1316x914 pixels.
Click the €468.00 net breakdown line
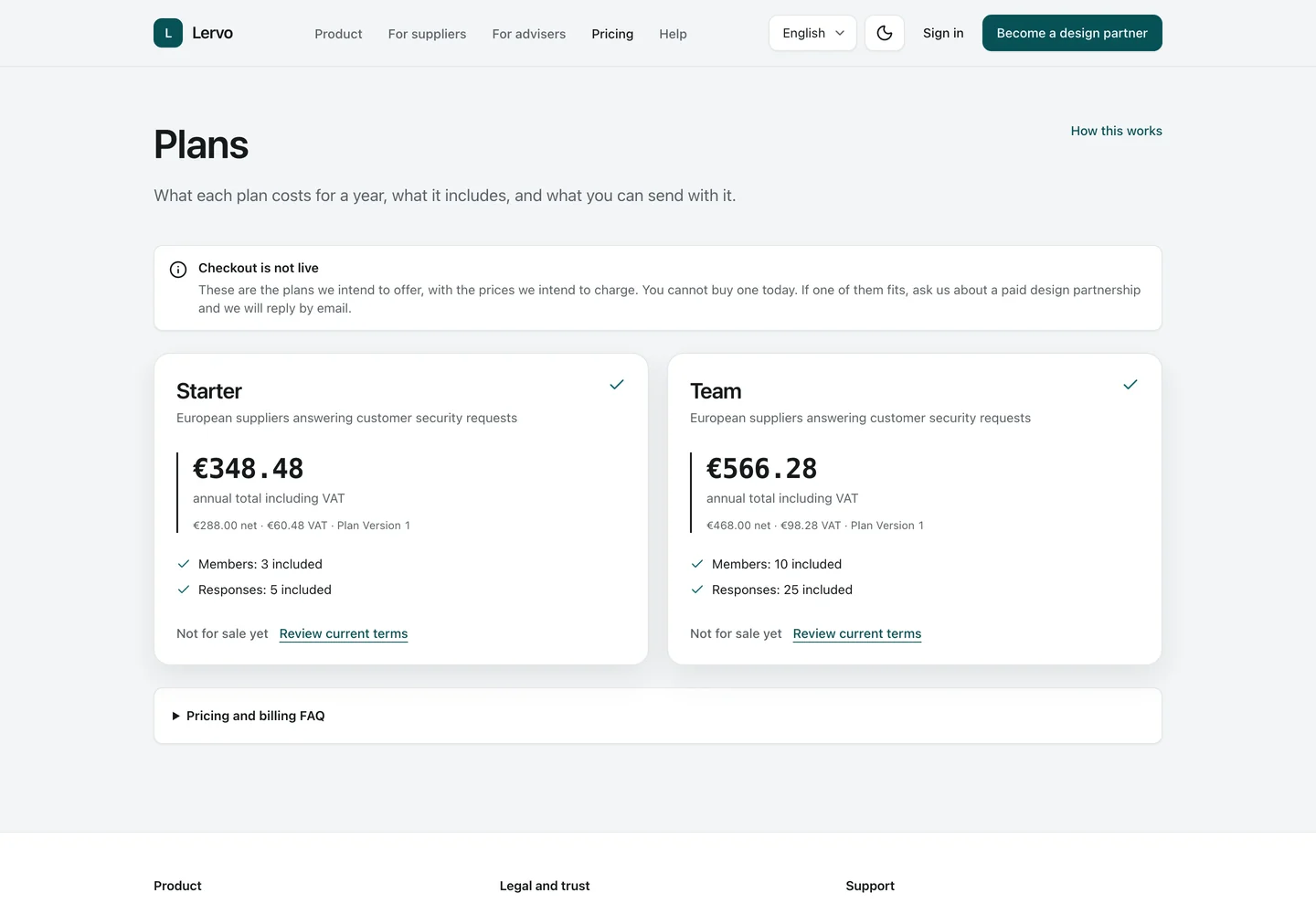pyautogui.click(x=815, y=526)
